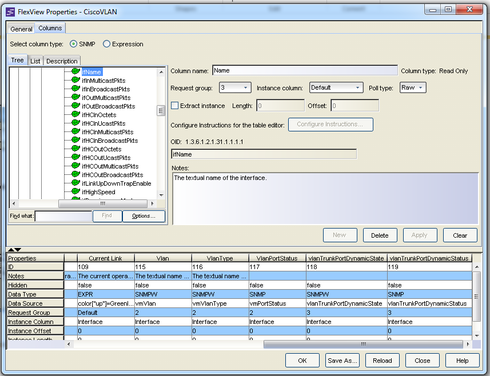Select the ifHighSpeed tree node
The height and width of the screenshot is (376, 490).
[x=98, y=192]
